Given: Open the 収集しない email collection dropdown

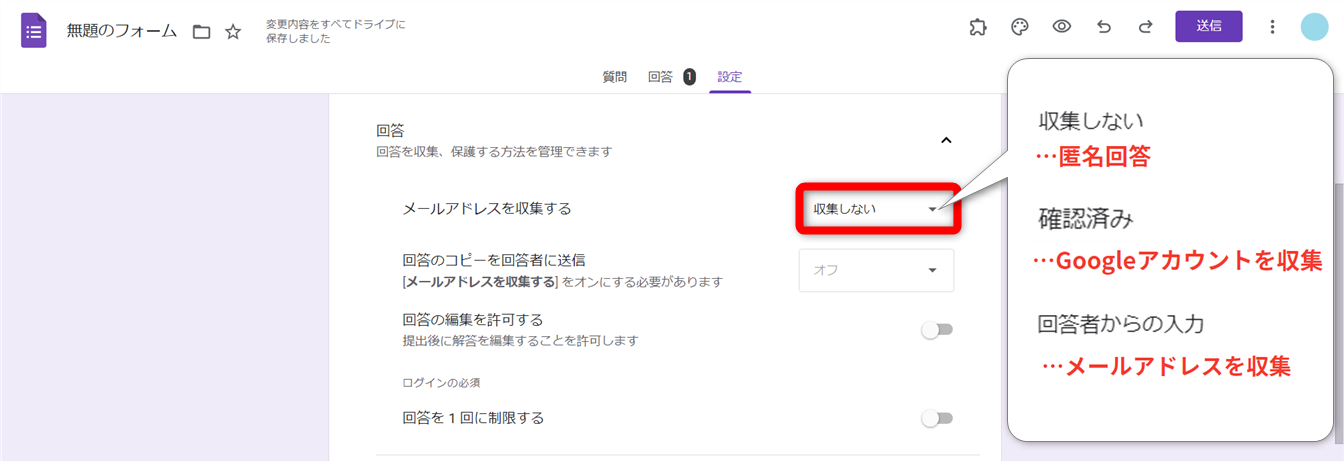Looking at the screenshot, I should point(877,209).
